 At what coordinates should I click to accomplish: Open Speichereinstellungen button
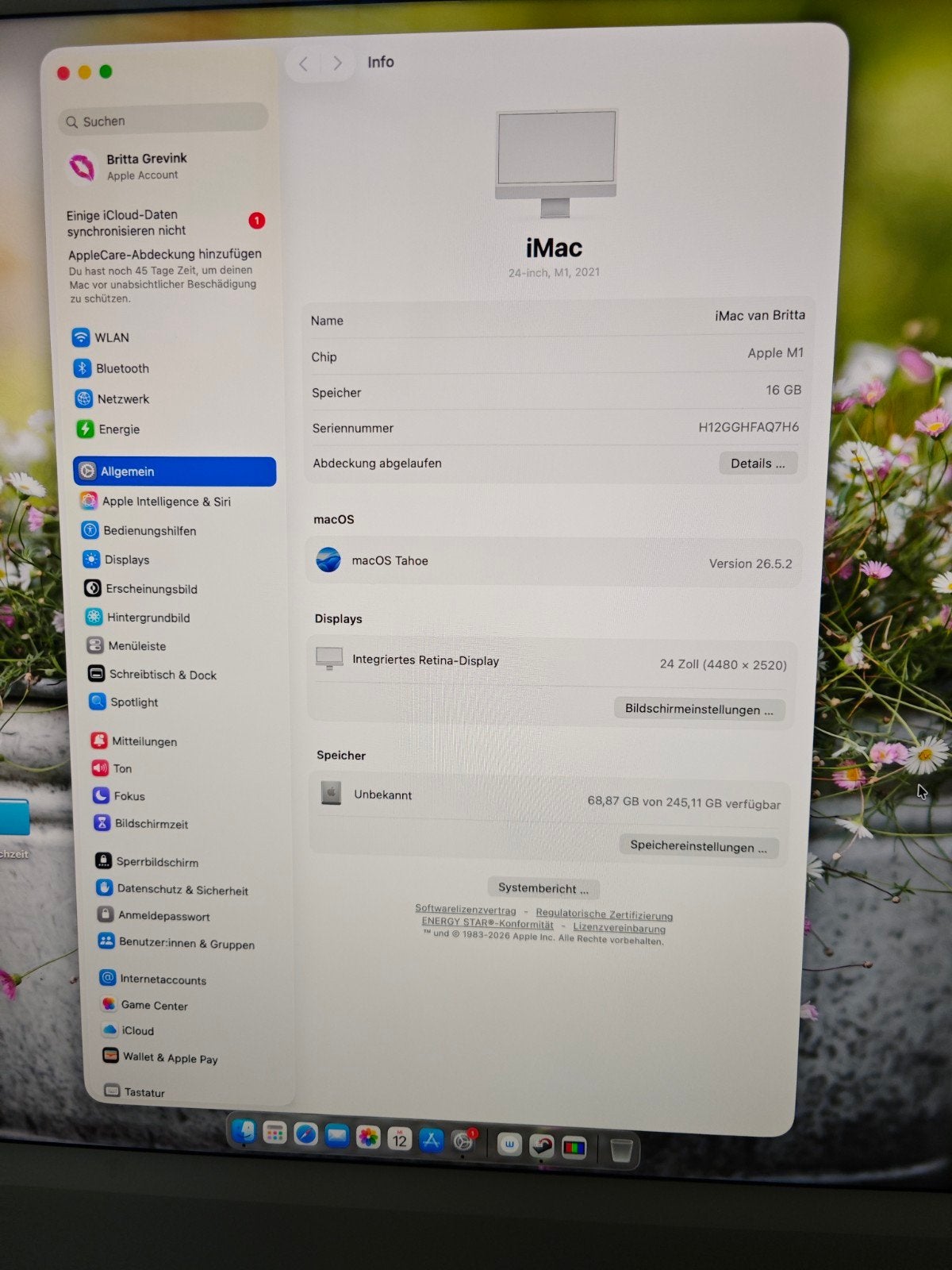(698, 846)
